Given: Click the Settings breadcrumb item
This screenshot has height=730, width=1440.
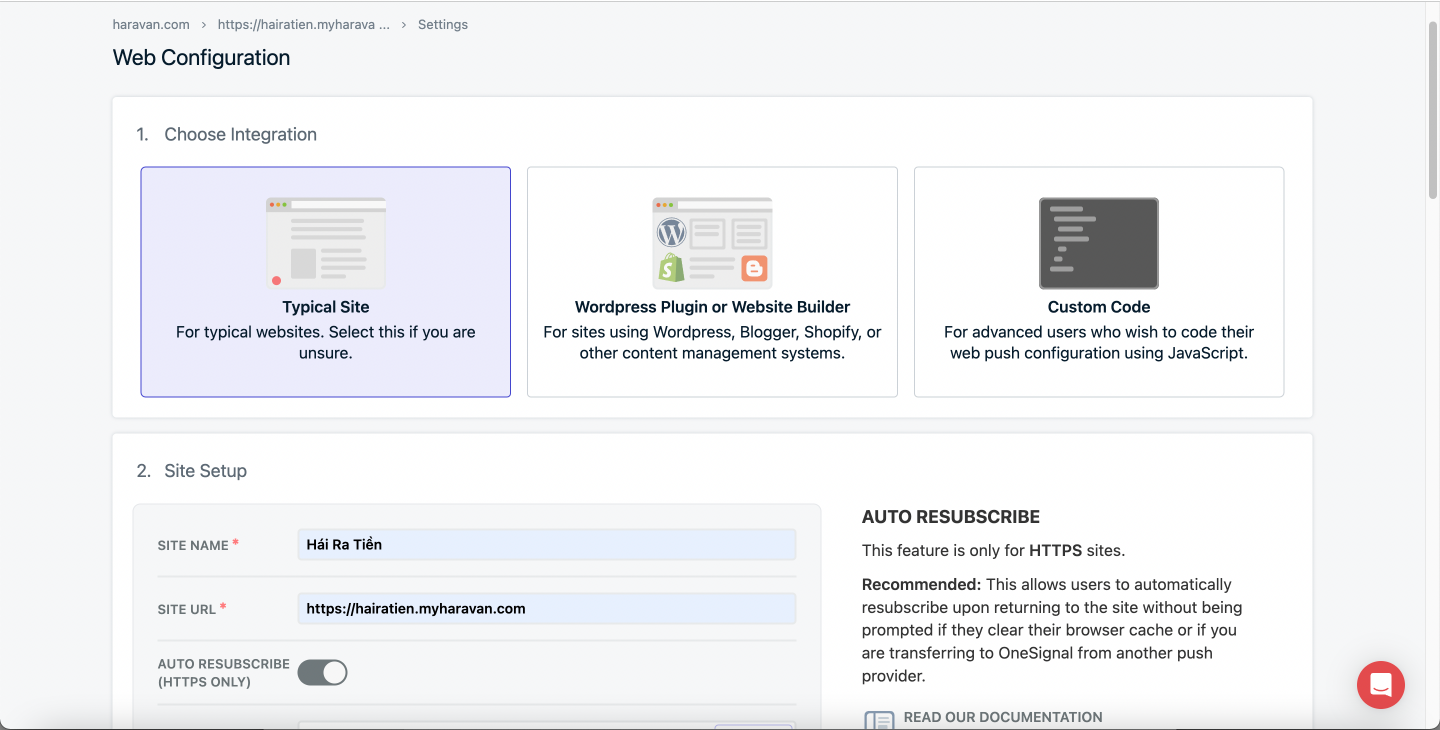Looking at the screenshot, I should tap(442, 24).
